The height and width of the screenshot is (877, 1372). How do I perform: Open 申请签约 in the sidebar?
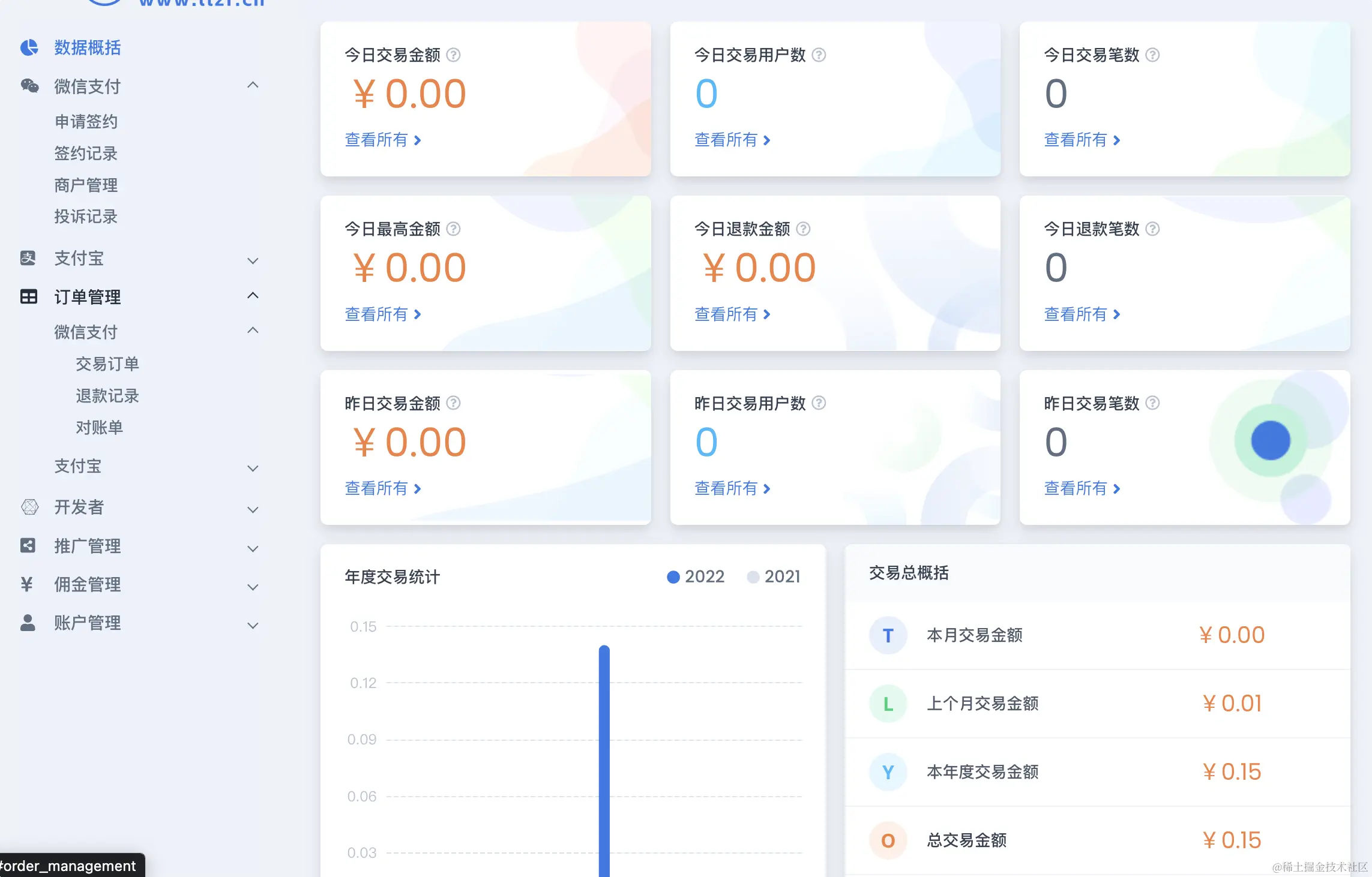(x=86, y=122)
